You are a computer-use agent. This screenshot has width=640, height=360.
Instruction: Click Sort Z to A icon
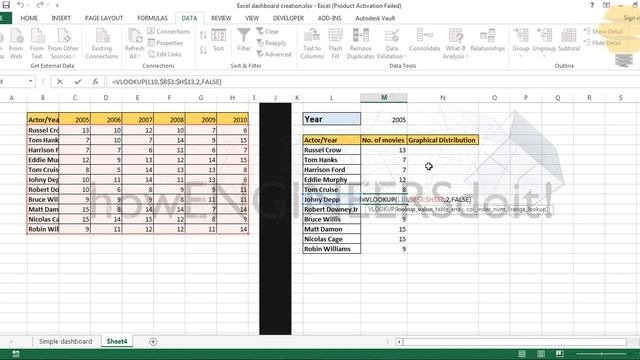click(203, 50)
